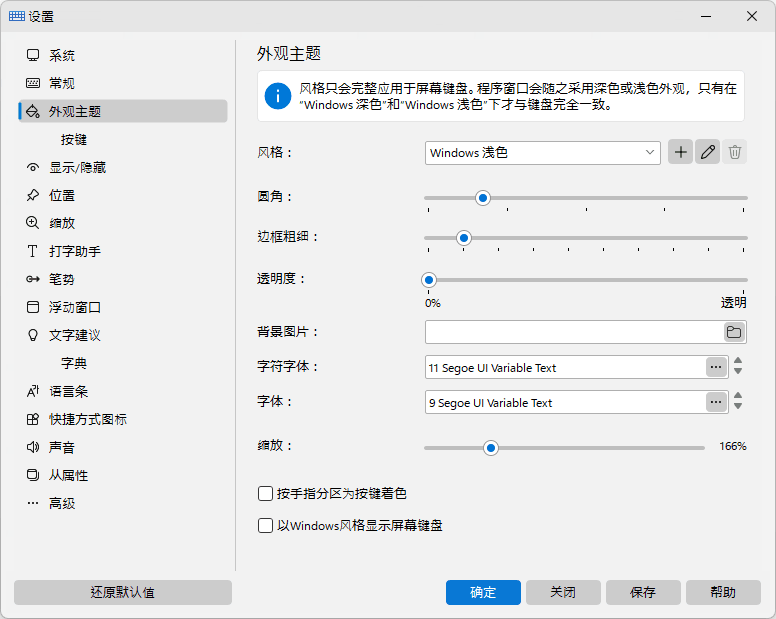This screenshot has width=776, height=619.
Task: Click the pencil edit style icon
Action: click(x=707, y=152)
